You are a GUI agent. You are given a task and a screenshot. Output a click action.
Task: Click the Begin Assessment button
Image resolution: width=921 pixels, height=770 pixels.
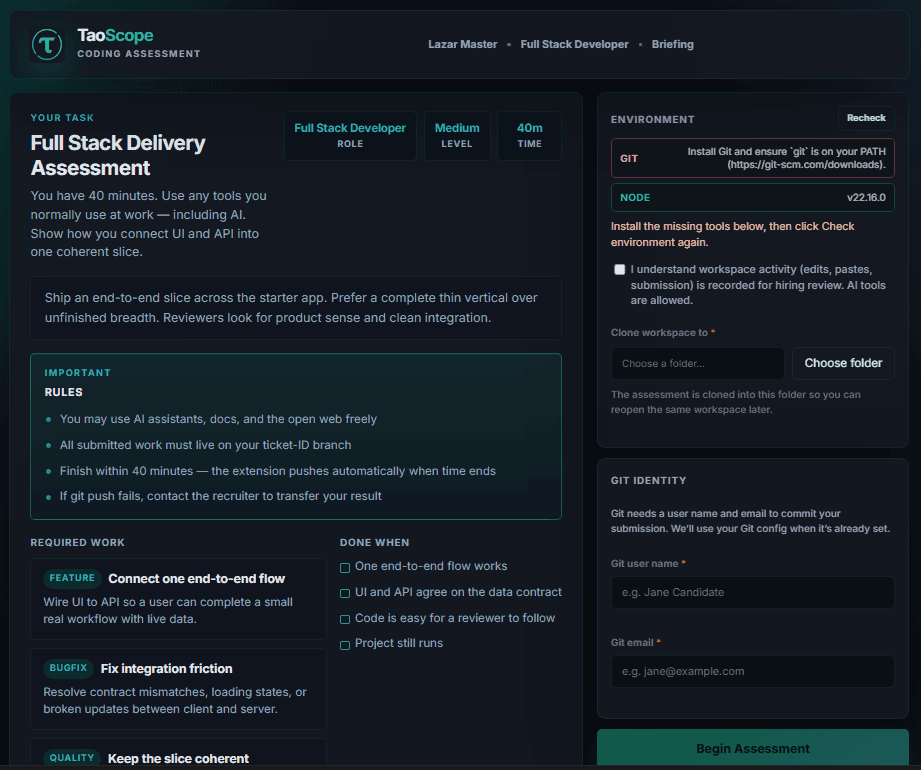[752, 748]
